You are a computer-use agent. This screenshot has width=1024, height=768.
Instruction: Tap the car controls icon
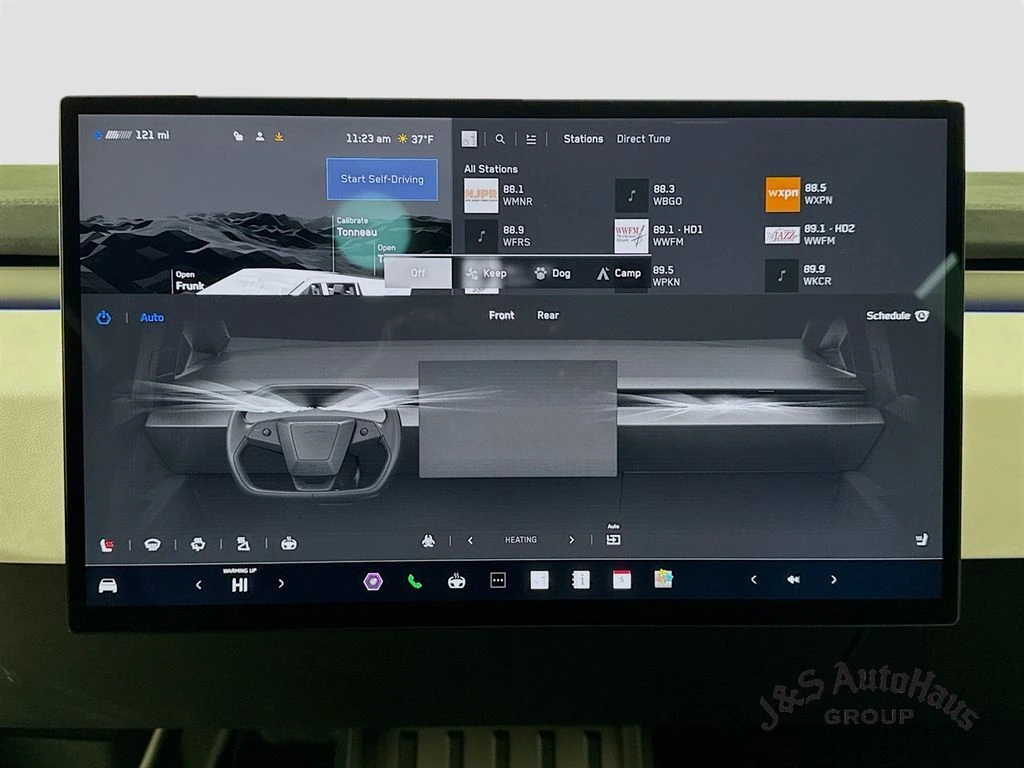(107, 585)
